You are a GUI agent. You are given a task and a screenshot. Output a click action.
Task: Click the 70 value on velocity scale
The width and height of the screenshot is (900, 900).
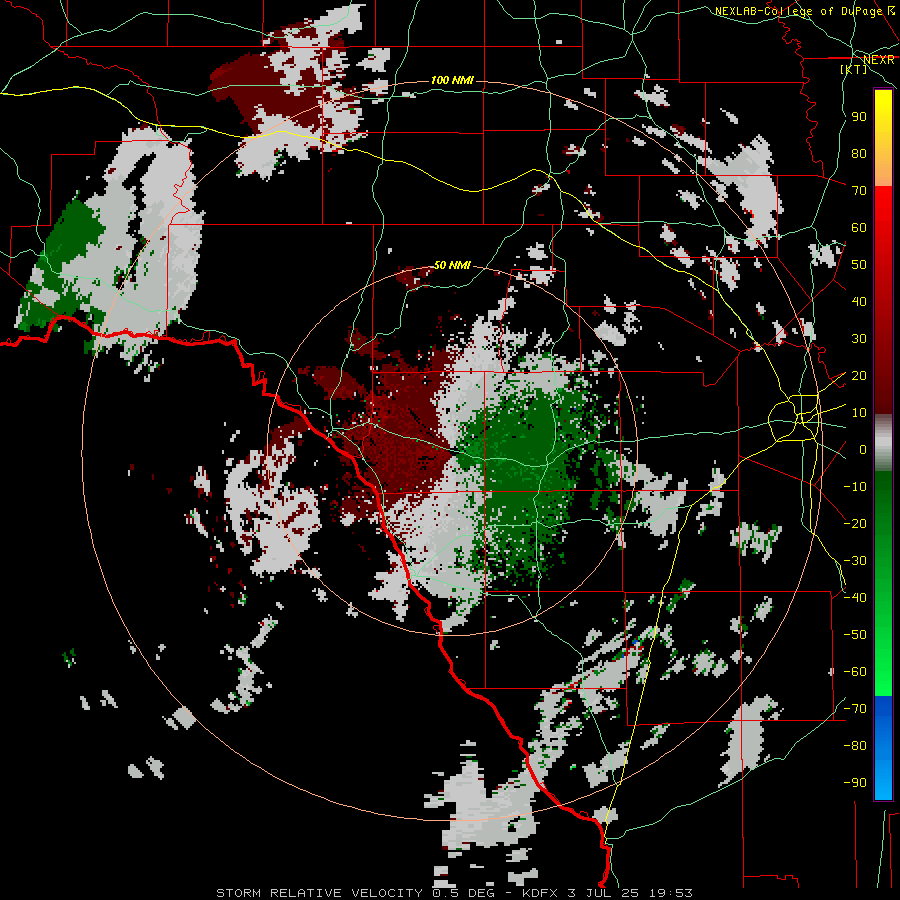tap(859, 191)
